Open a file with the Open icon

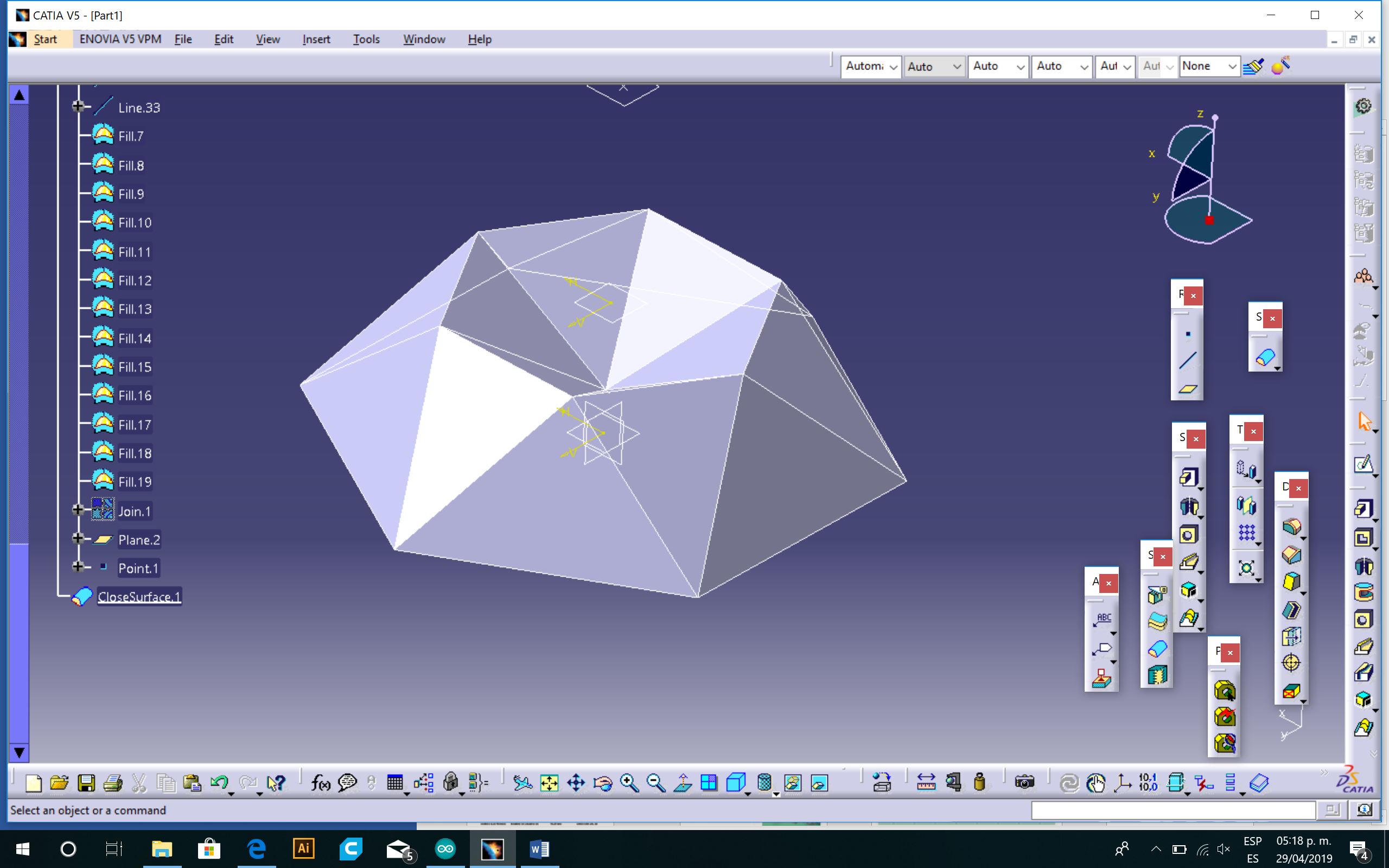(x=59, y=782)
